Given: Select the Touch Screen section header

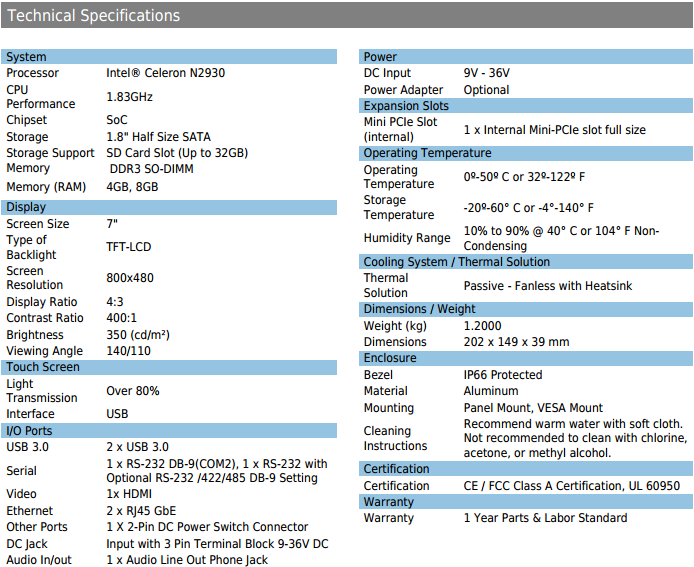Looking at the screenshot, I should pyautogui.click(x=169, y=367).
